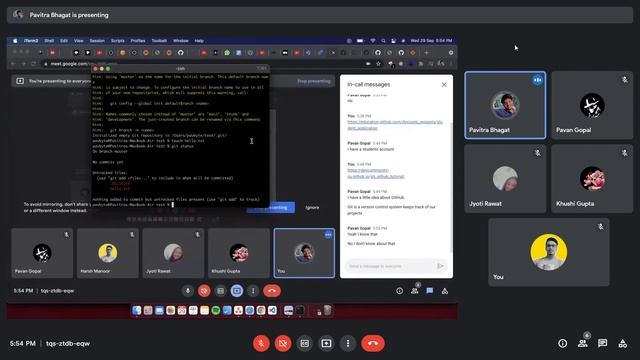Open More options in the bottom call bar

pyautogui.click(x=348, y=343)
